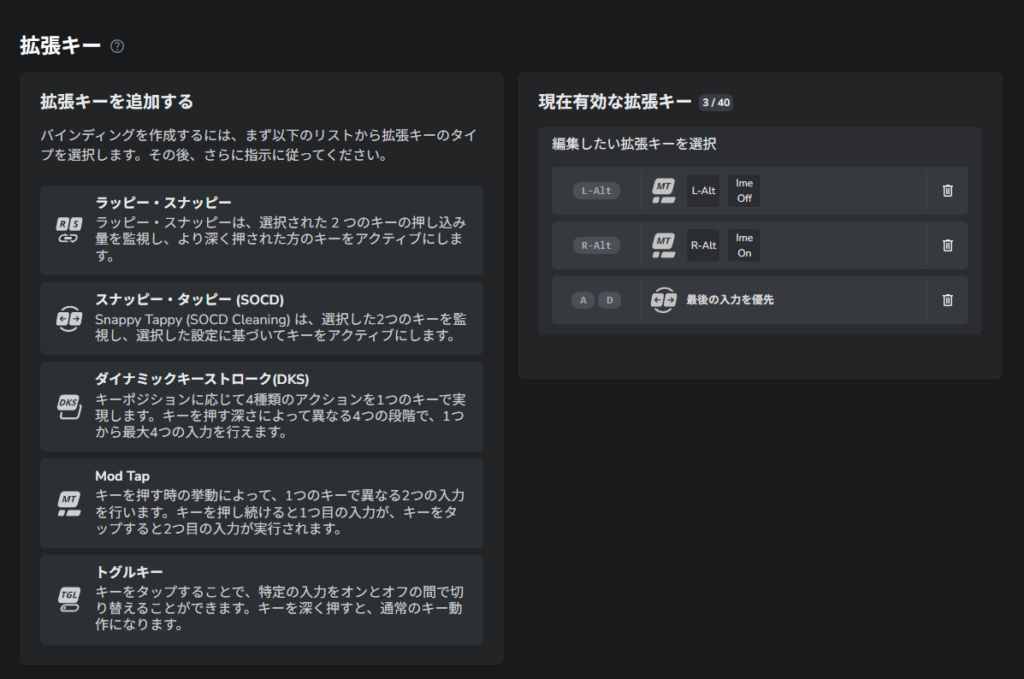This screenshot has height=679, width=1024.
Task: Click the MT icon in L-Alt row
Action: [x=664, y=191]
